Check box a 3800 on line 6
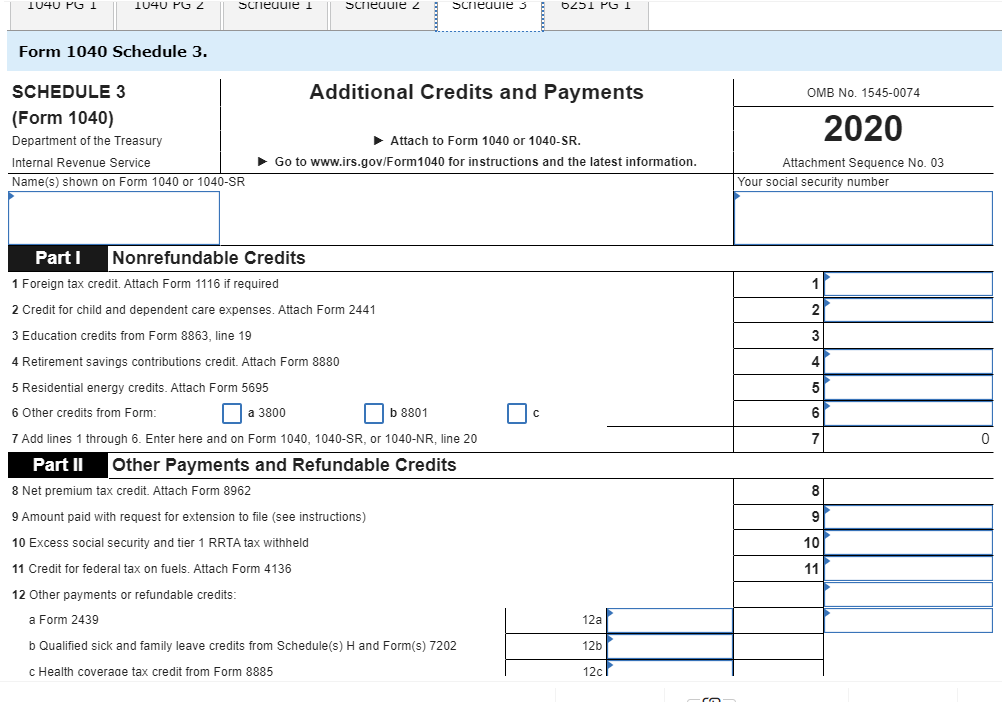The width and height of the screenshot is (1002, 702). (x=232, y=413)
